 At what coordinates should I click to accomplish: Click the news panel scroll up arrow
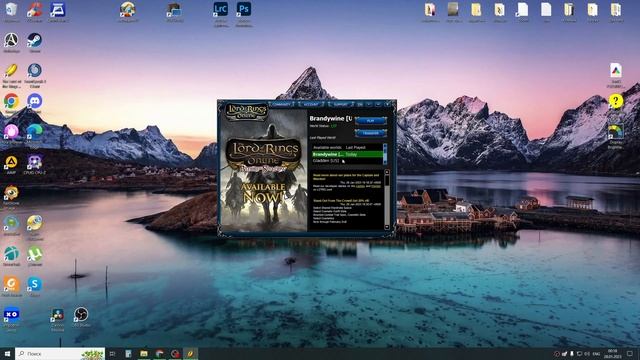(x=387, y=173)
